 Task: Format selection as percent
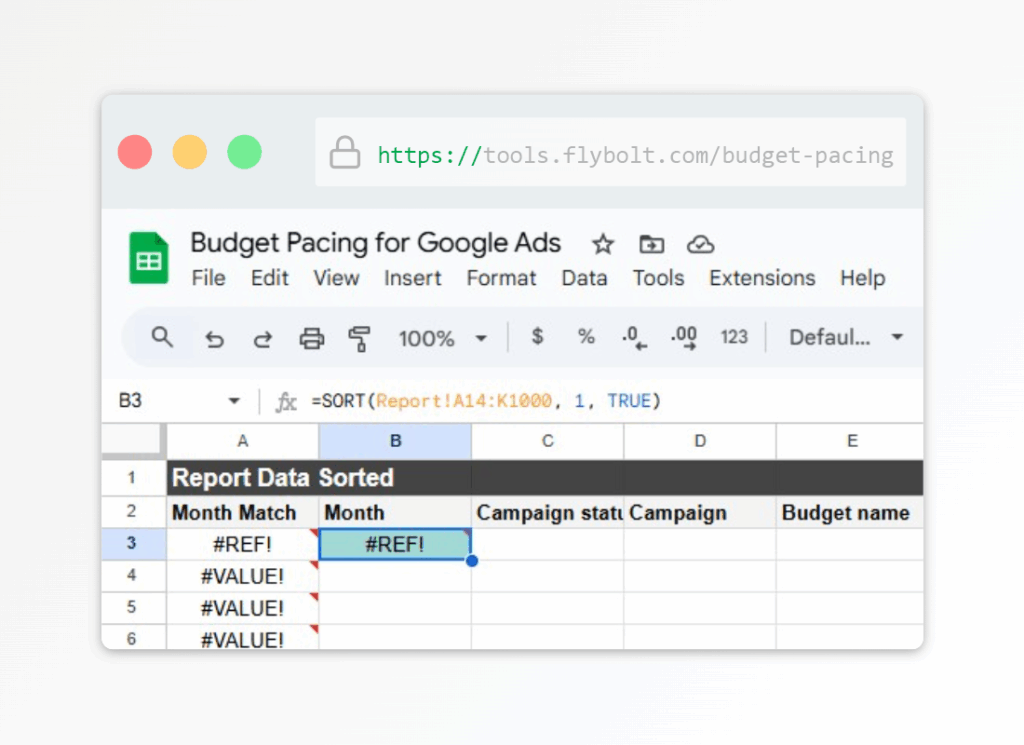click(586, 338)
